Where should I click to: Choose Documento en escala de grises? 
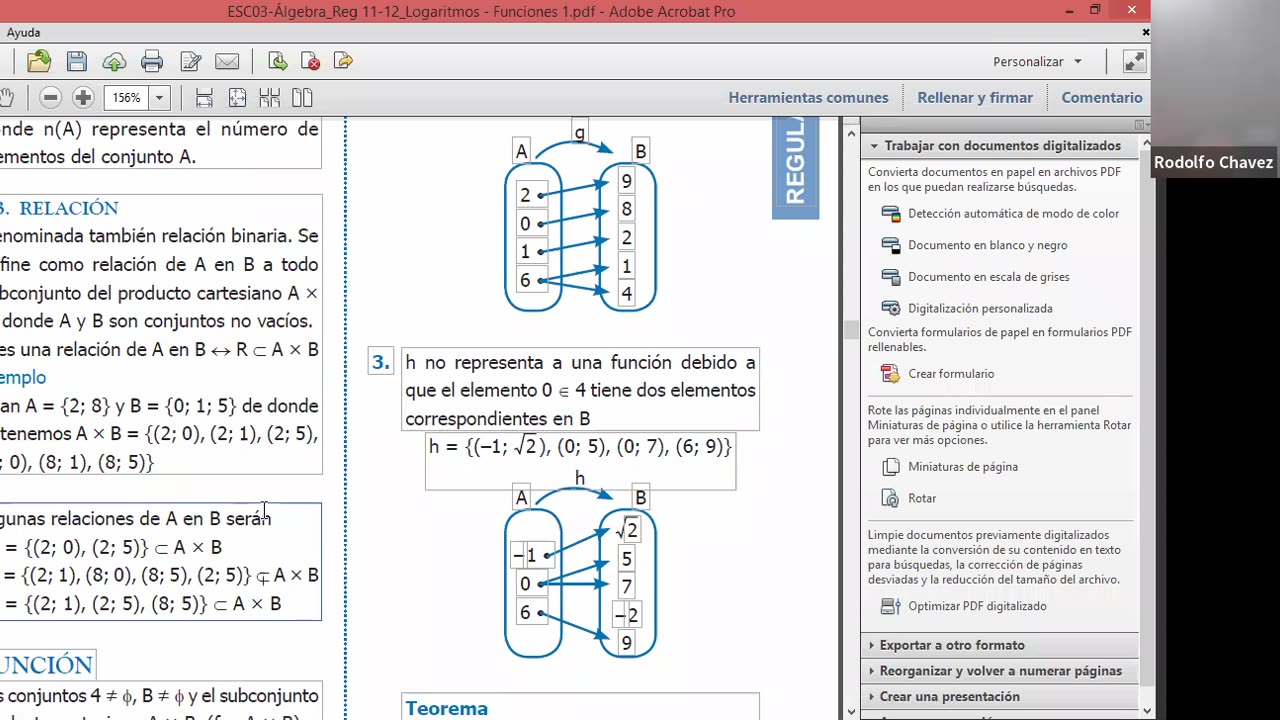pyautogui.click(x=988, y=277)
